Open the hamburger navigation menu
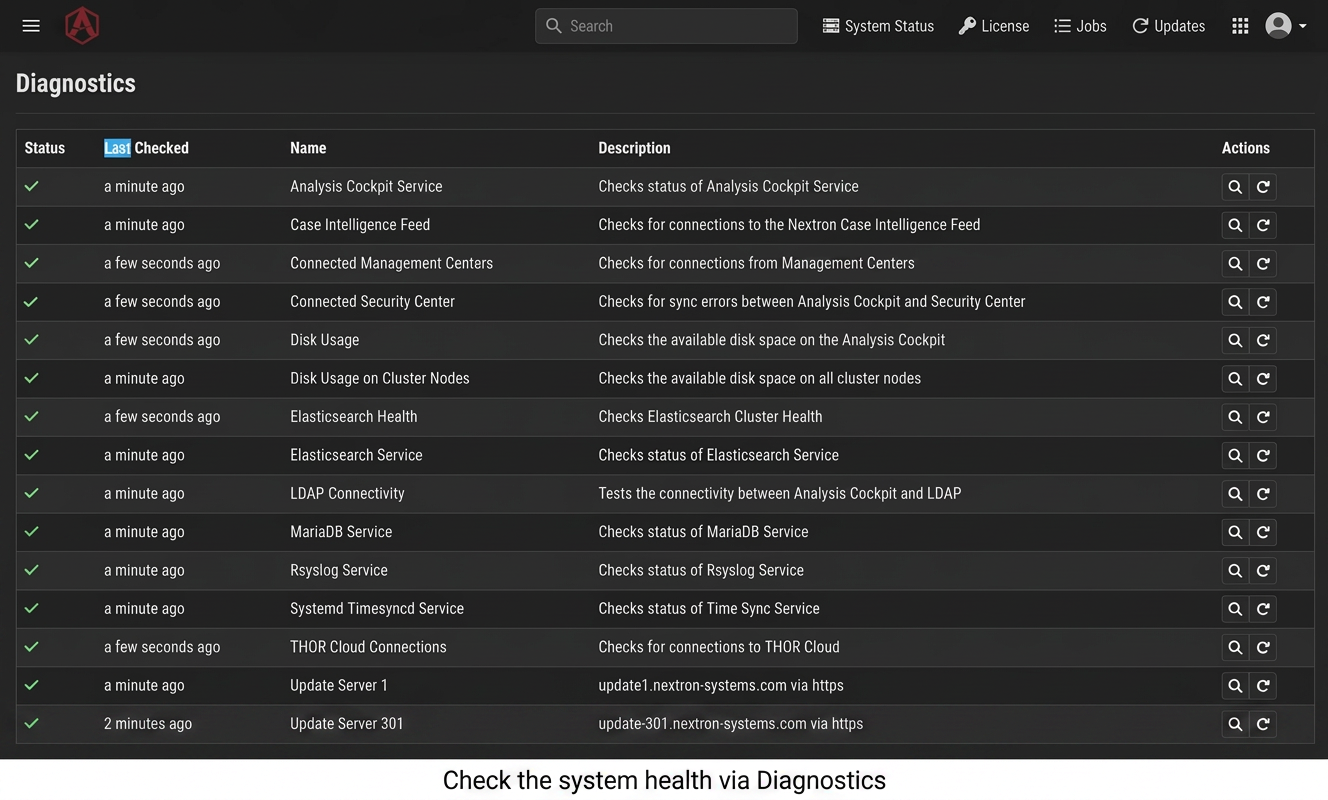Screen dimensions: 1328x800 pyautogui.click(x=31, y=26)
